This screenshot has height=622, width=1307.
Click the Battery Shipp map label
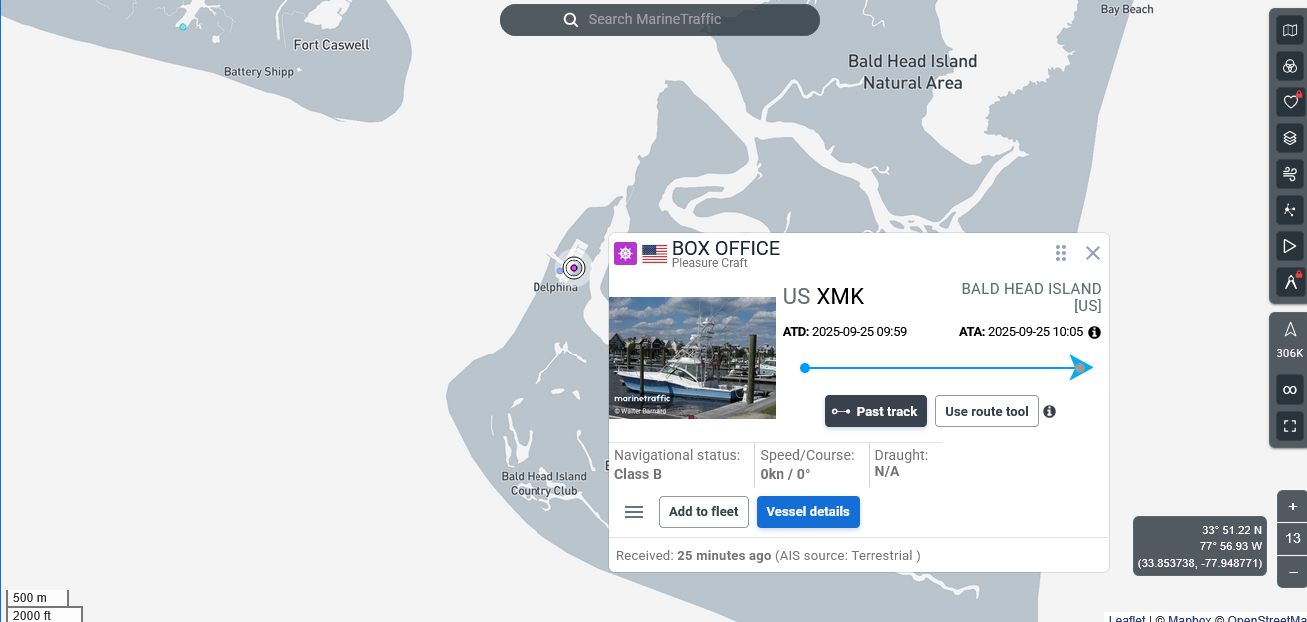[259, 72]
